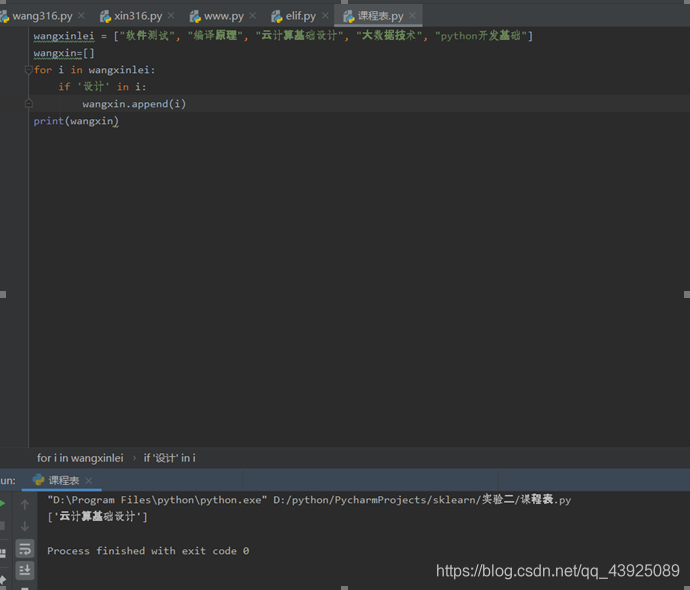Click Python icon on the 课程表 run tab
This screenshot has height=590, width=690.
click(x=38, y=480)
